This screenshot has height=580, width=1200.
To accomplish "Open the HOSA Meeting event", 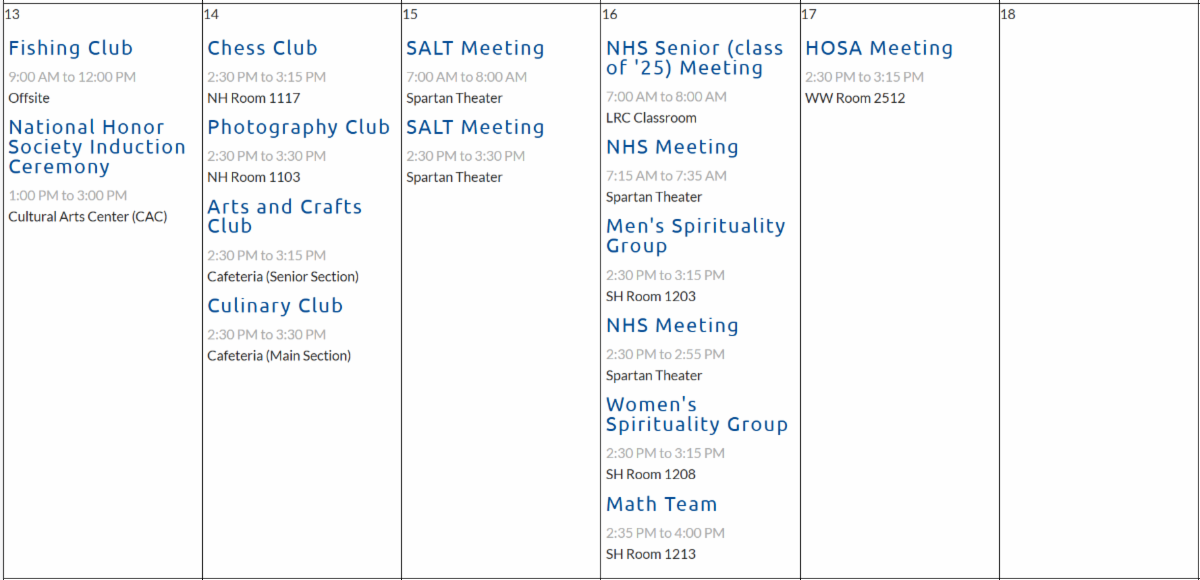I will pos(879,48).
